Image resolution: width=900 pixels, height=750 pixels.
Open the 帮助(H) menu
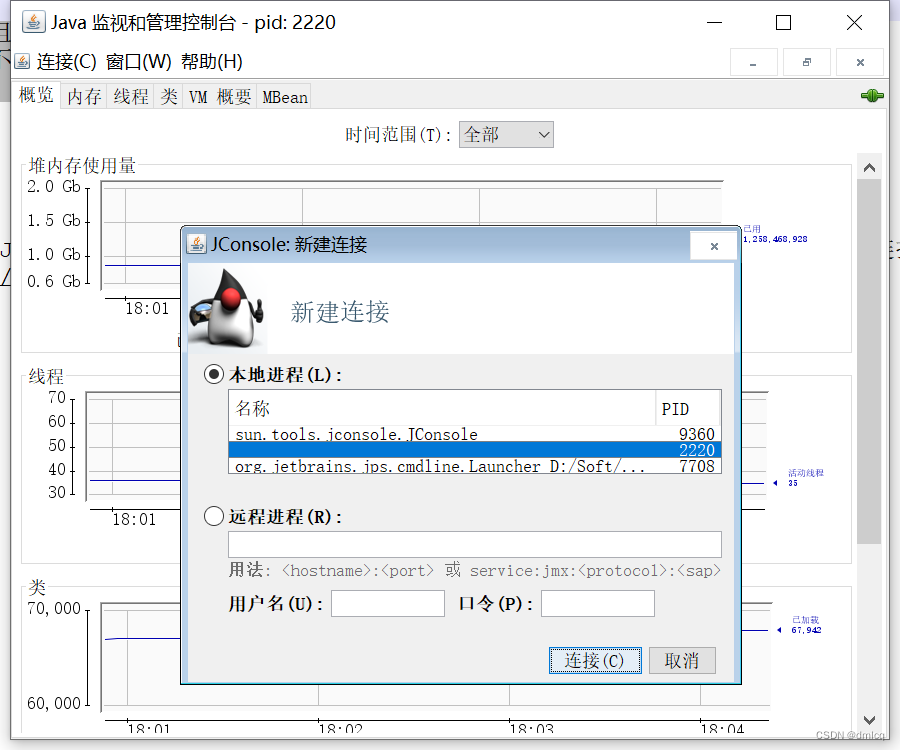pyautogui.click(x=212, y=61)
